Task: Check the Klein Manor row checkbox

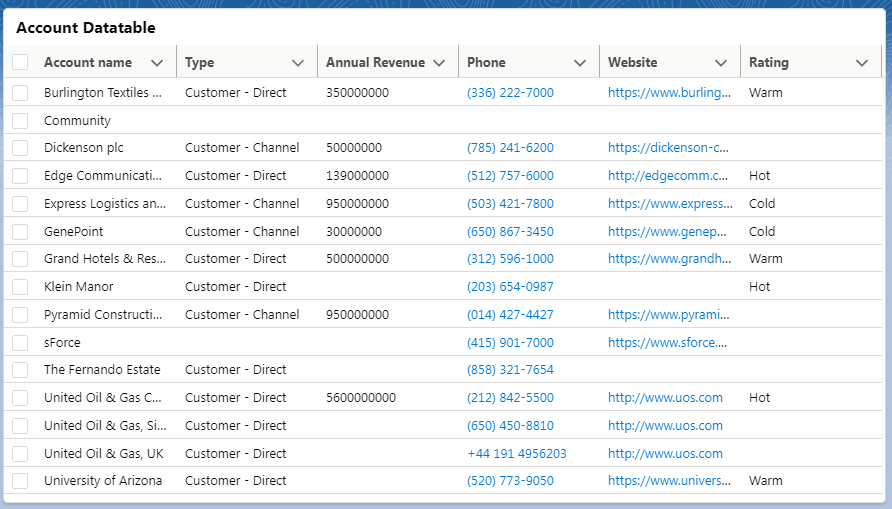Action: [x=20, y=287]
